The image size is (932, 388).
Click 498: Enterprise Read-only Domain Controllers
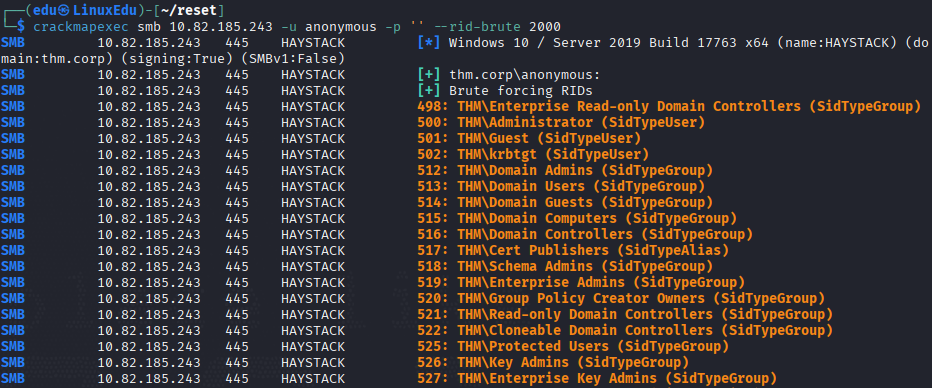point(669,107)
